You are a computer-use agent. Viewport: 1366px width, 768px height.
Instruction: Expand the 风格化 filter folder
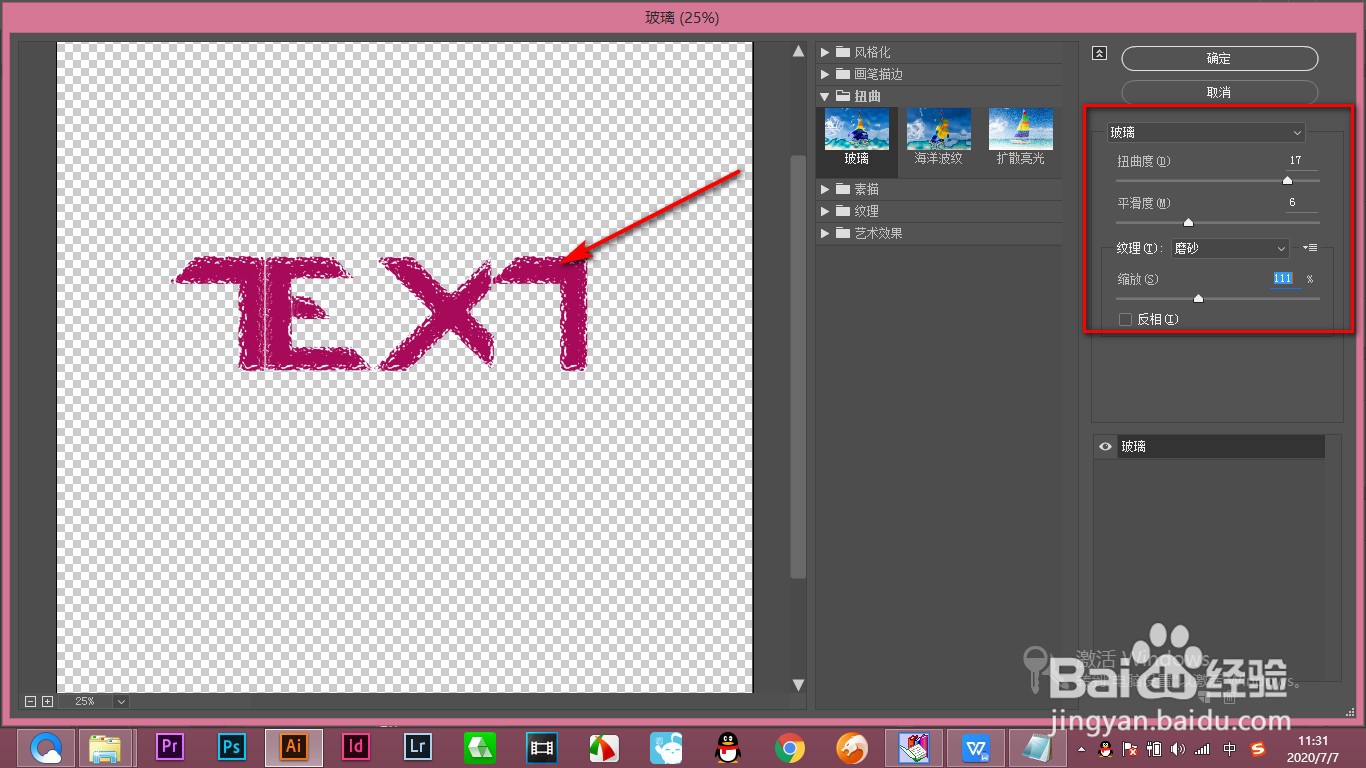click(x=825, y=52)
